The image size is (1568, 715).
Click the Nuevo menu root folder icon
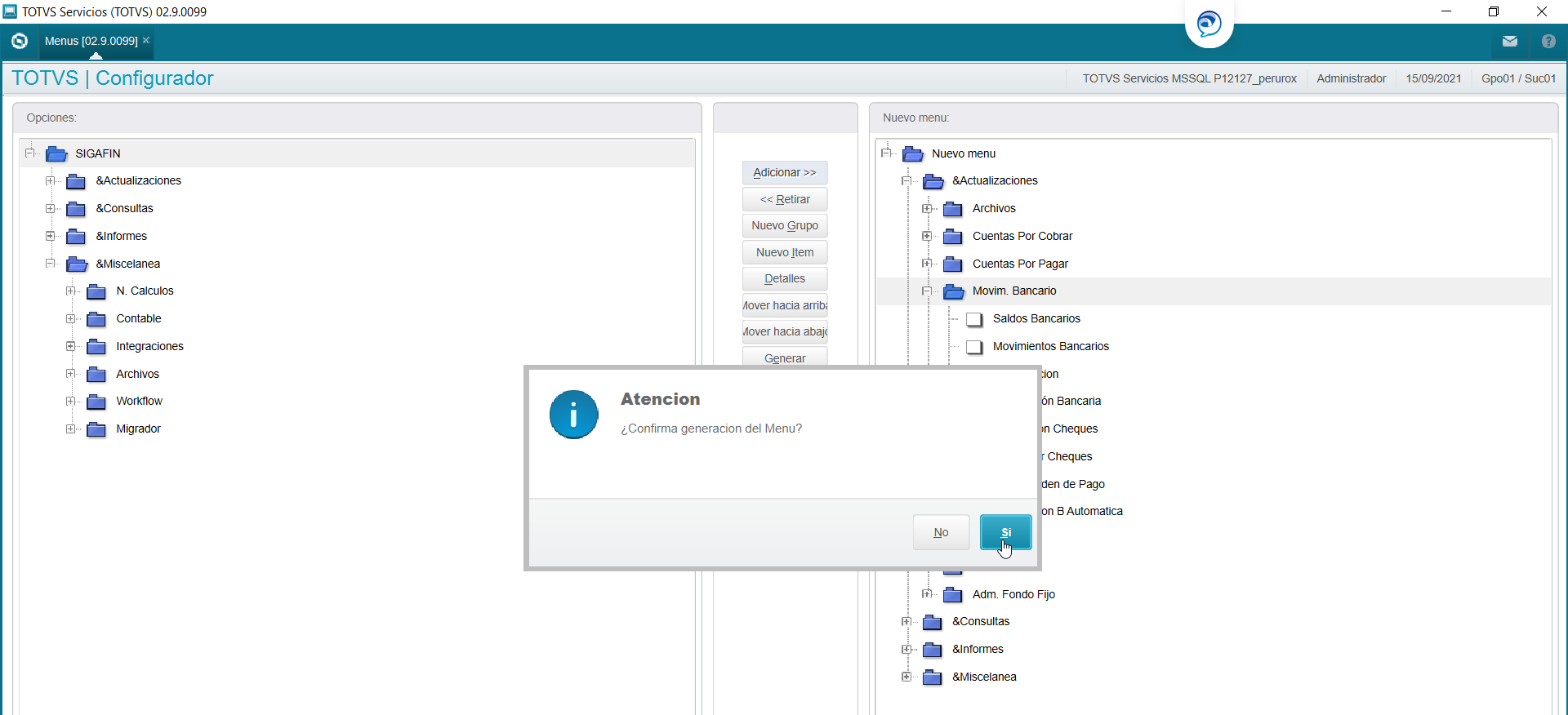click(x=913, y=153)
